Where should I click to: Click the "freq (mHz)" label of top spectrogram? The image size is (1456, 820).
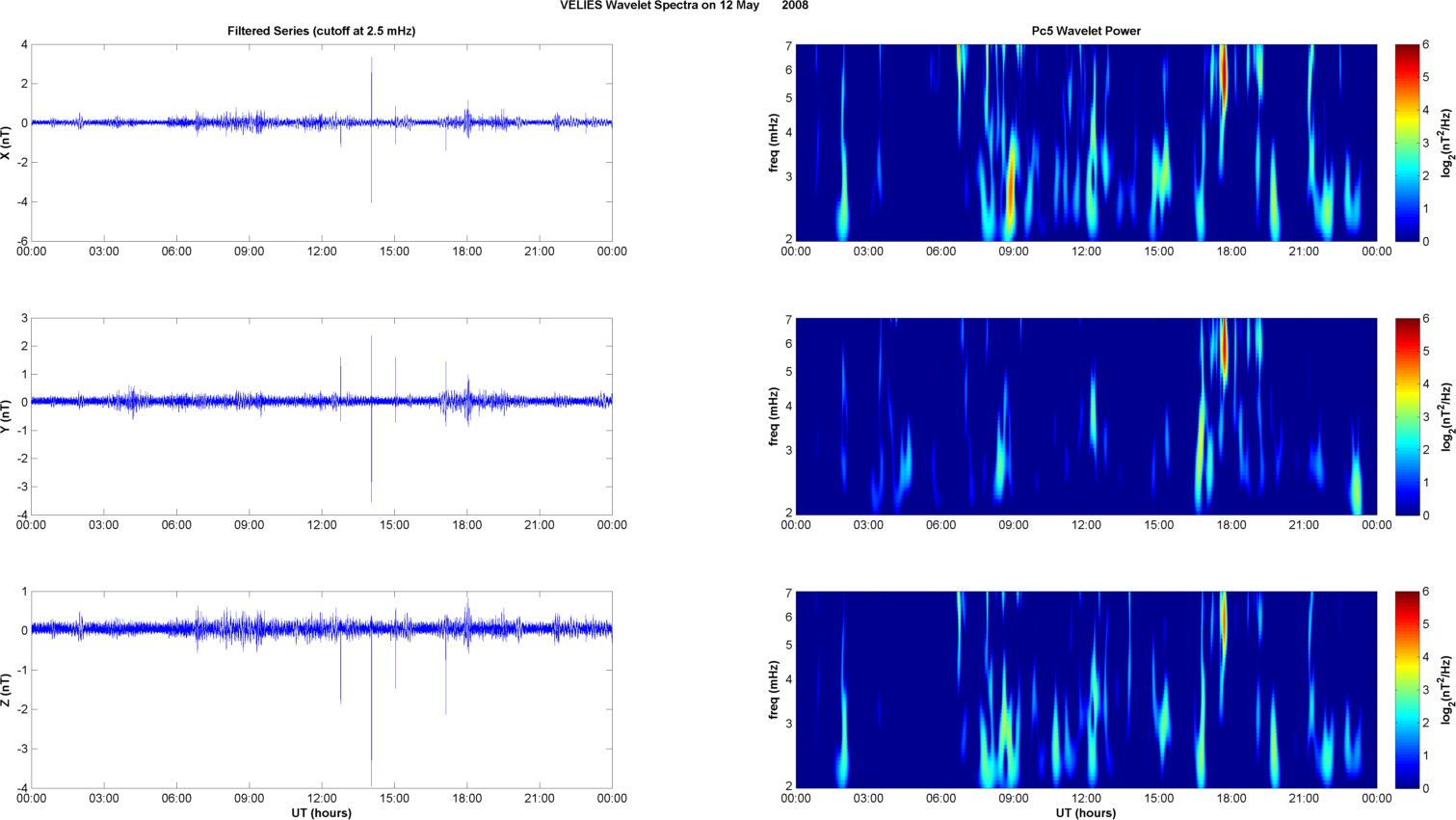[774, 143]
